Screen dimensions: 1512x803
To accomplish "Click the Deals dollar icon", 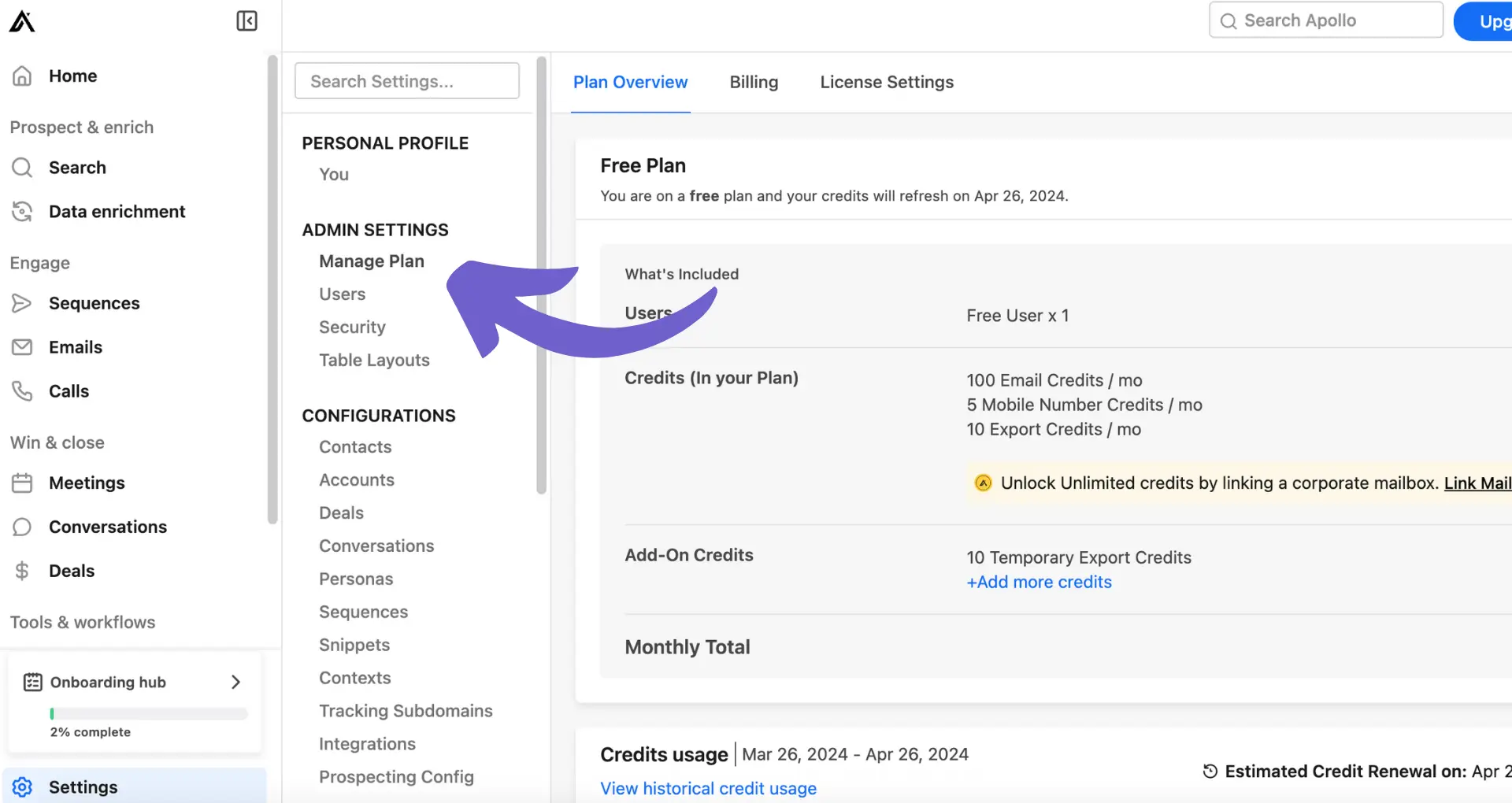I will [x=22, y=571].
